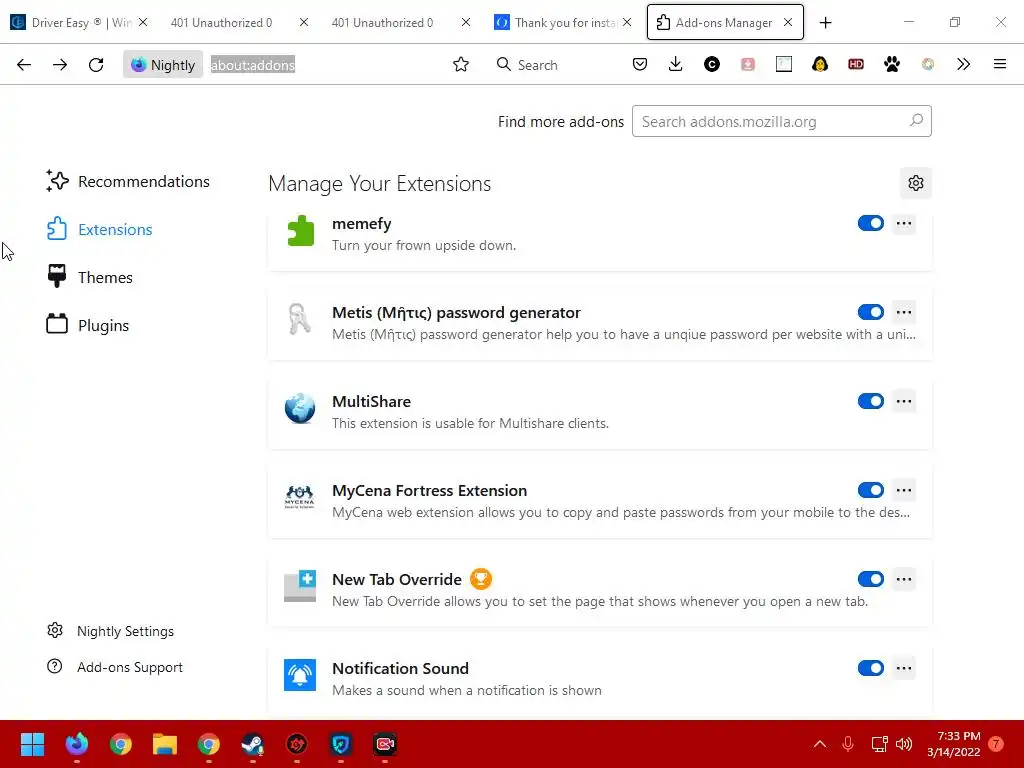Screen dimensions: 1024x768
Task: Click the paw print extension icon
Action: click(891, 64)
